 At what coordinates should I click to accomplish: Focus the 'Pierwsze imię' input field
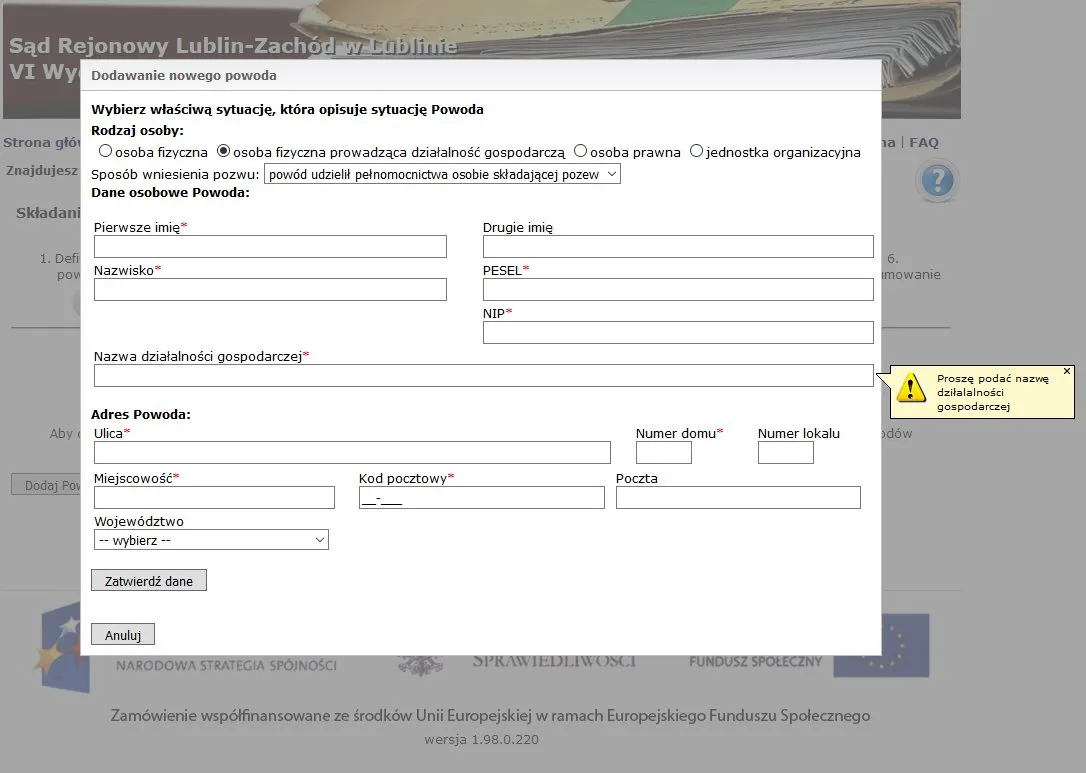[270, 247]
